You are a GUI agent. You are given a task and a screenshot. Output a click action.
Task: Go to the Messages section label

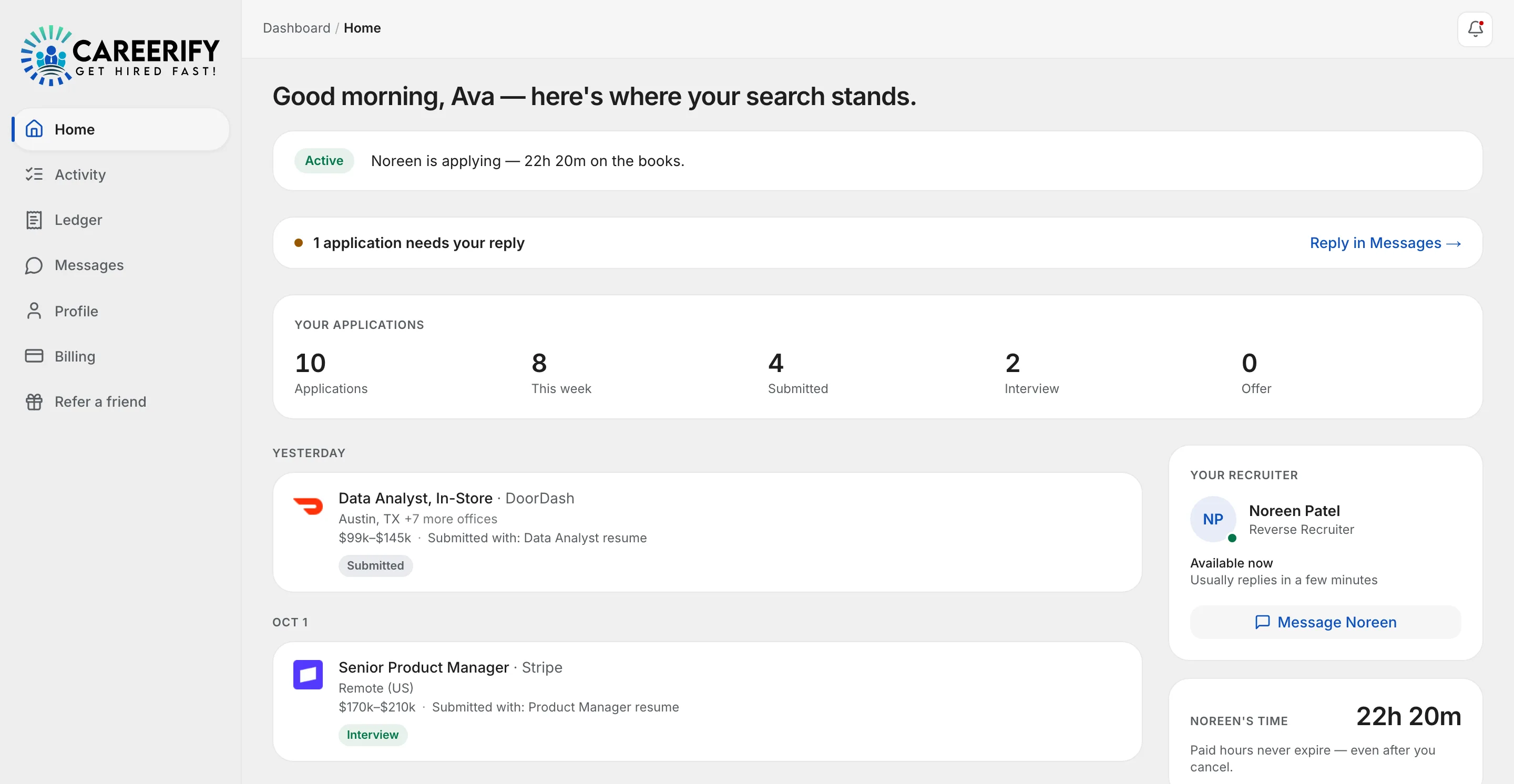pos(89,265)
